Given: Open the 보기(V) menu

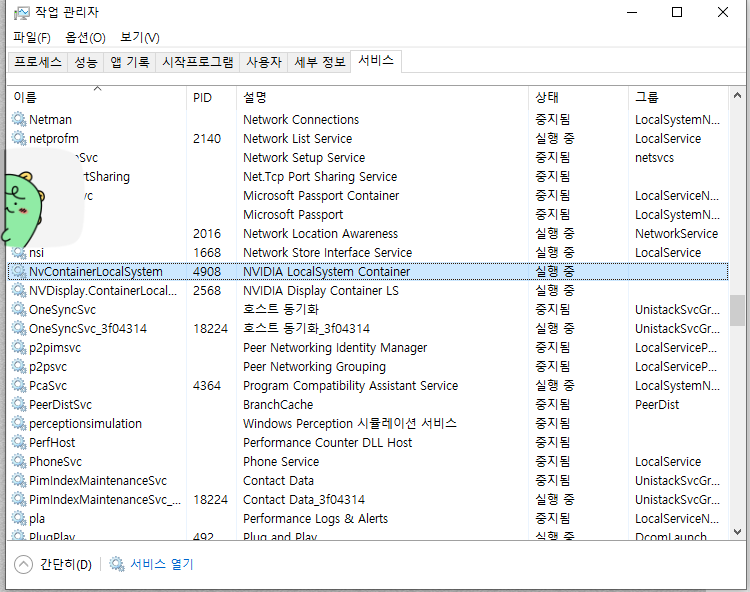Looking at the screenshot, I should click(140, 37).
